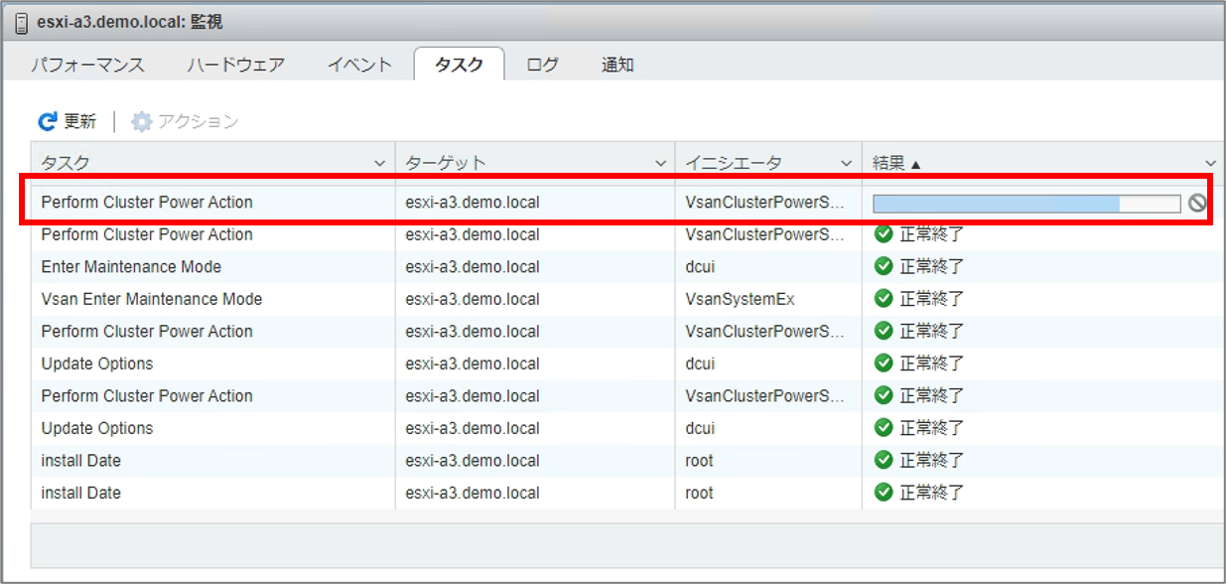Select the Enter Maintenance Mode task row
The width and height of the screenshot is (1226, 584).
[x=131, y=267]
